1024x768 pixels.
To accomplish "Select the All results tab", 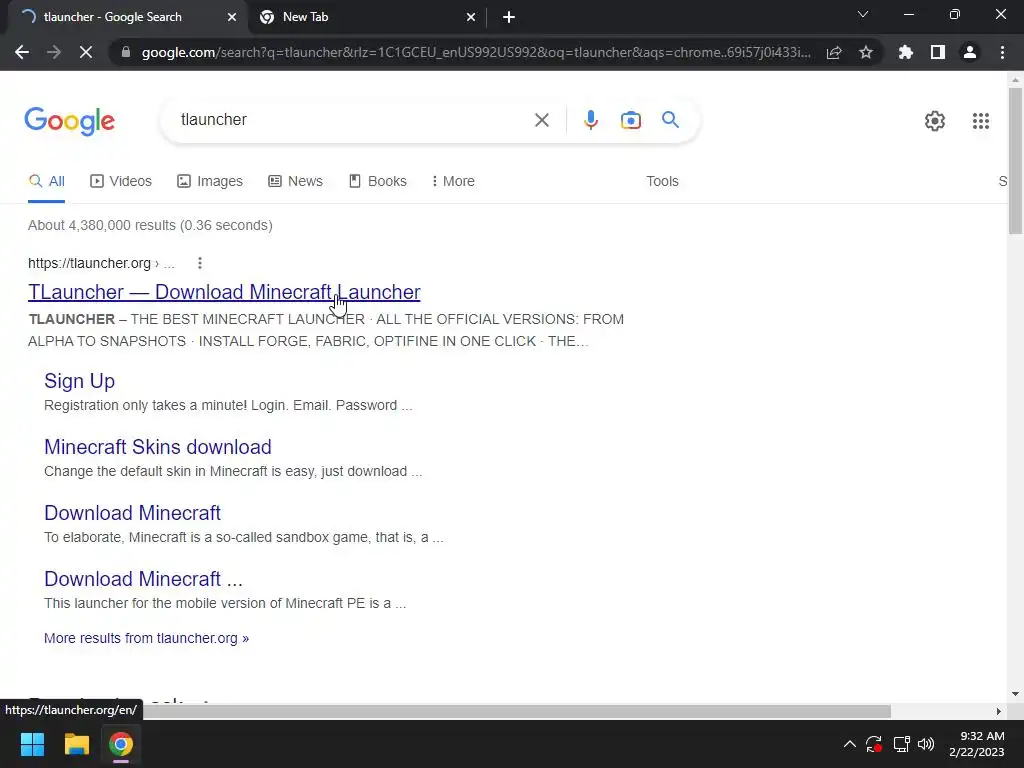I will pos(46,182).
